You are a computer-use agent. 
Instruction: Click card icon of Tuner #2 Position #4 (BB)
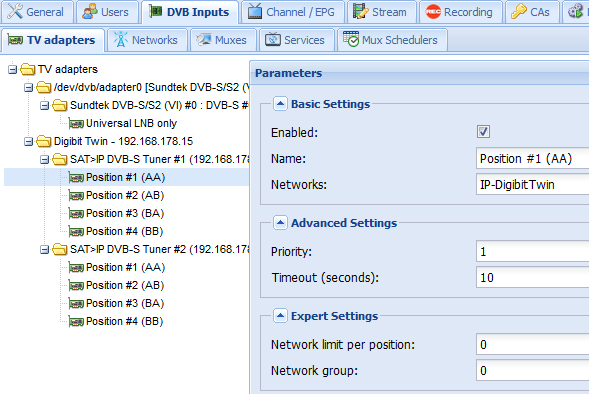tap(76, 322)
